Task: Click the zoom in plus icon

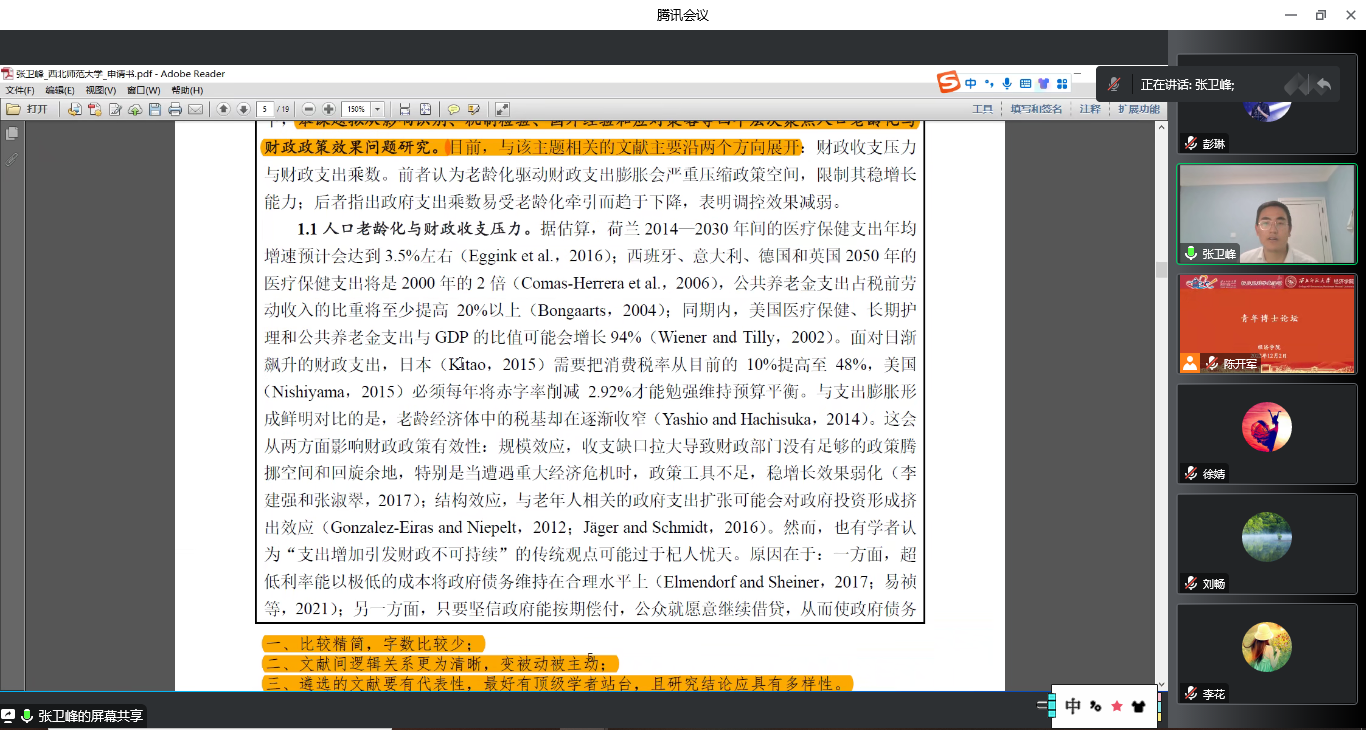Action: (329, 109)
